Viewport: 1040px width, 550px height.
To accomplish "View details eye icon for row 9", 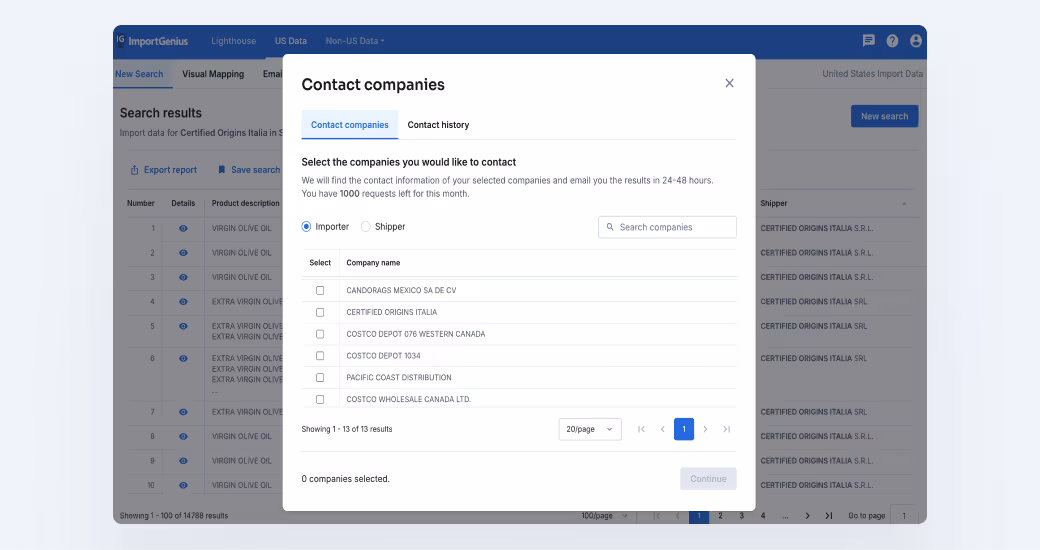I will point(183,461).
